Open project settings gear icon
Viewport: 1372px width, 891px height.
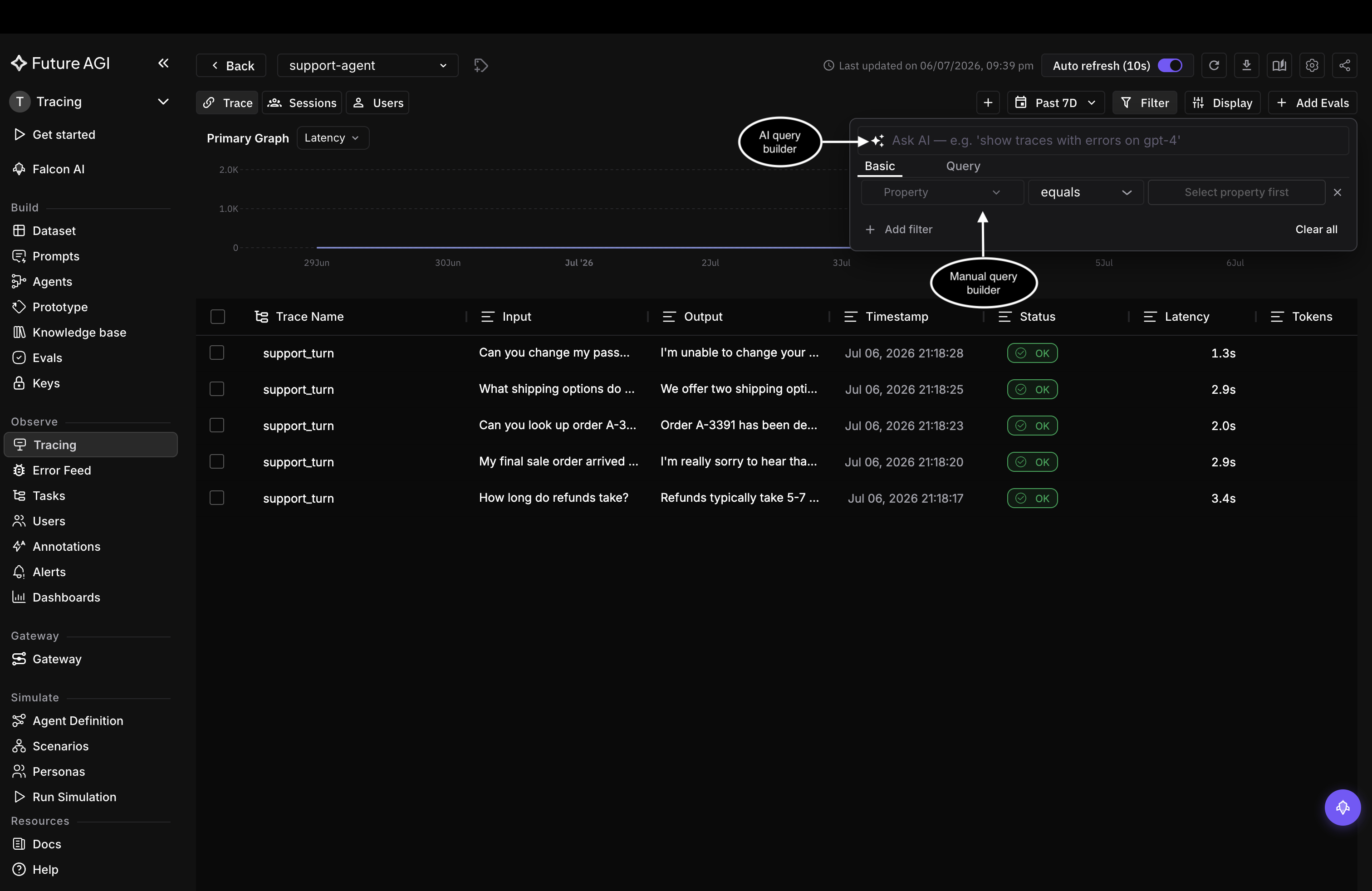(x=1312, y=66)
